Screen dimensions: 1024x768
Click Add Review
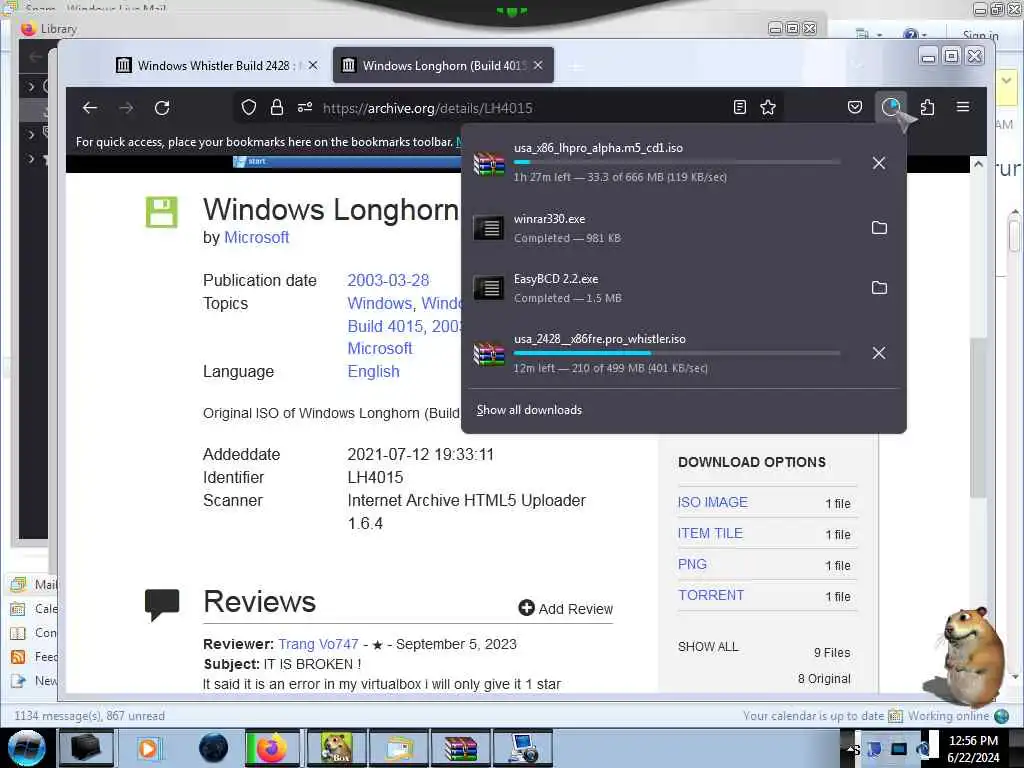click(x=566, y=609)
